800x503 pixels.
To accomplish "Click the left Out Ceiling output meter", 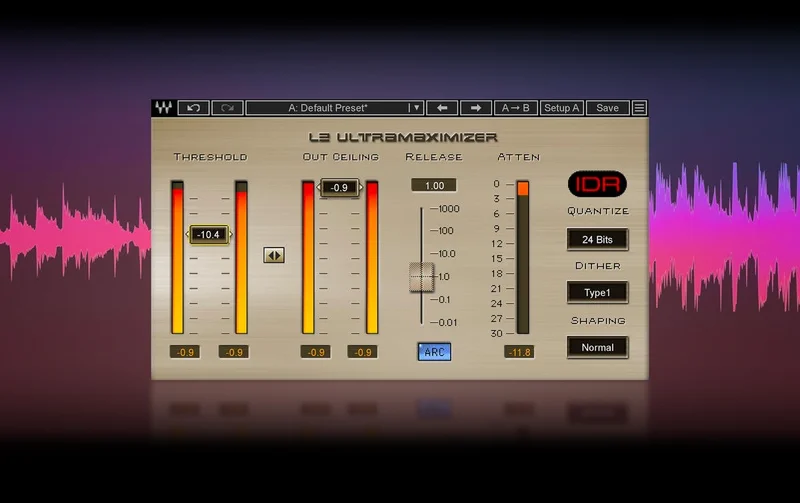I will pyautogui.click(x=308, y=257).
